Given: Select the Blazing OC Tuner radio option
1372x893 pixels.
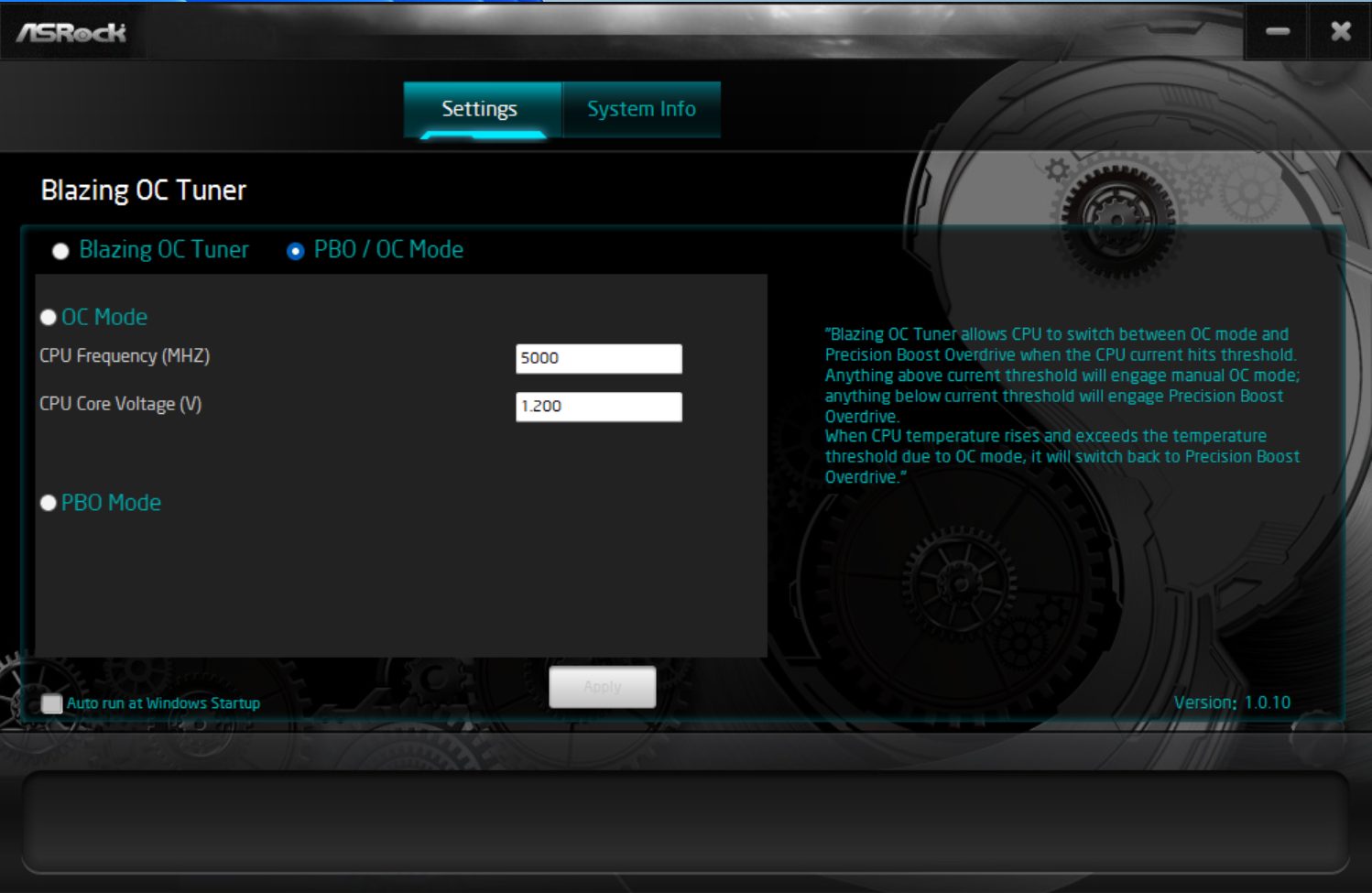Looking at the screenshot, I should [60, 251].
